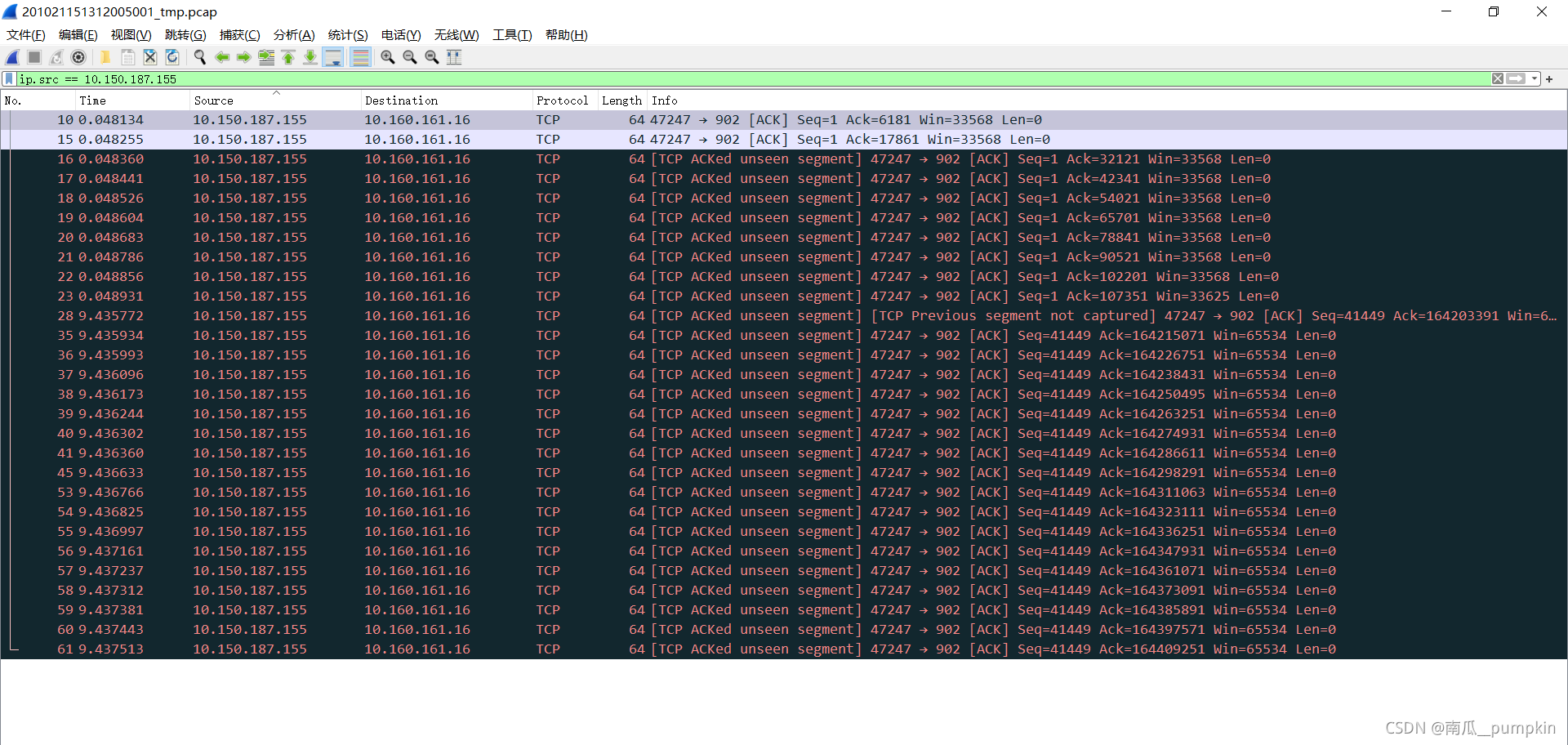Sort by the Destination column header
Image resolution: width=1568 pixels, height=745 pixels.
tap(446, 100)
